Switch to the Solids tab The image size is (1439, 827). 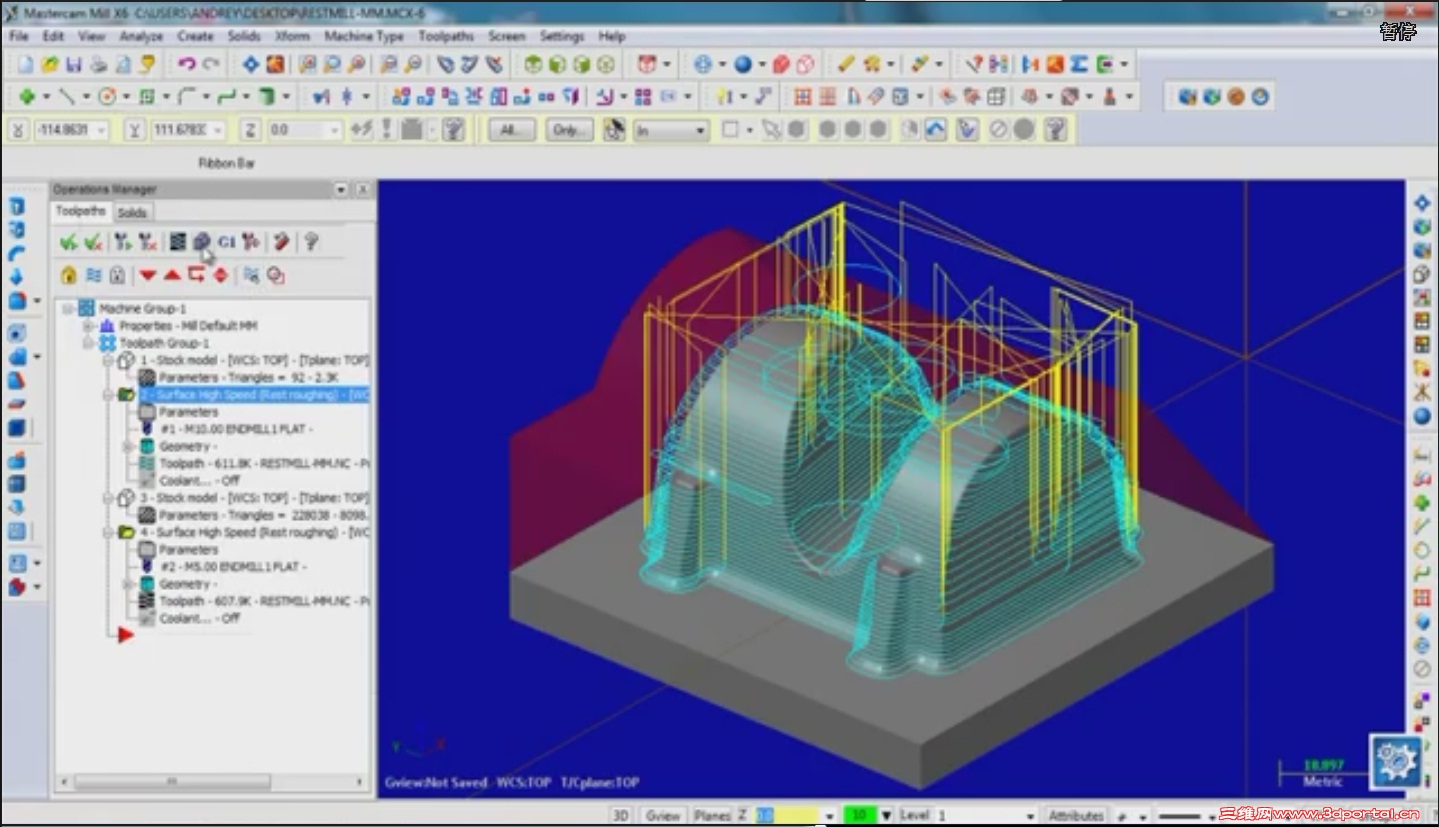click(x=131, y=212)
